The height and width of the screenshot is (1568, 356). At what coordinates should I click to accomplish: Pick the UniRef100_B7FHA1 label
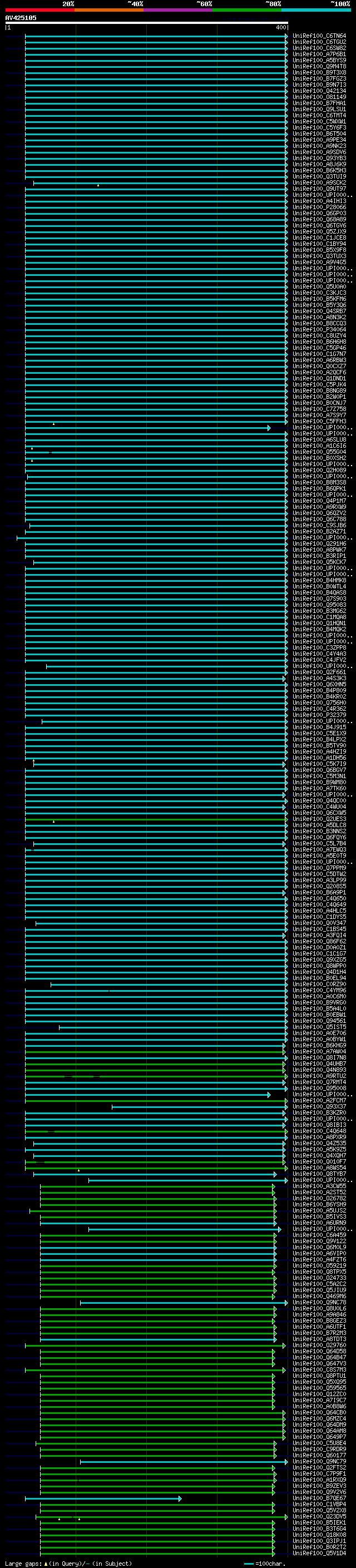point(319,103)
